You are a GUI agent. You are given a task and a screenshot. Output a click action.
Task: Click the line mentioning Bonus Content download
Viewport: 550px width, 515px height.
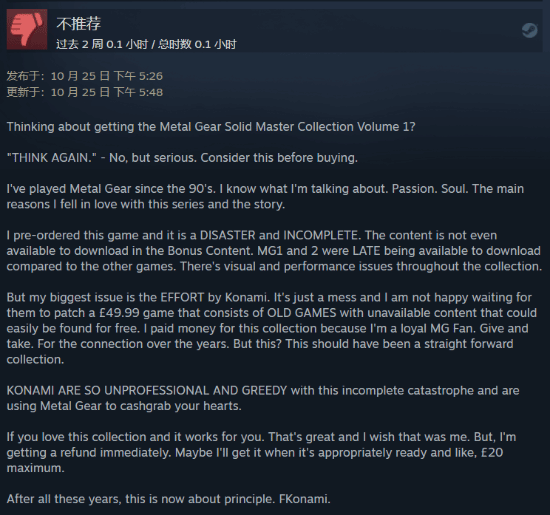(x=274, y=251)
